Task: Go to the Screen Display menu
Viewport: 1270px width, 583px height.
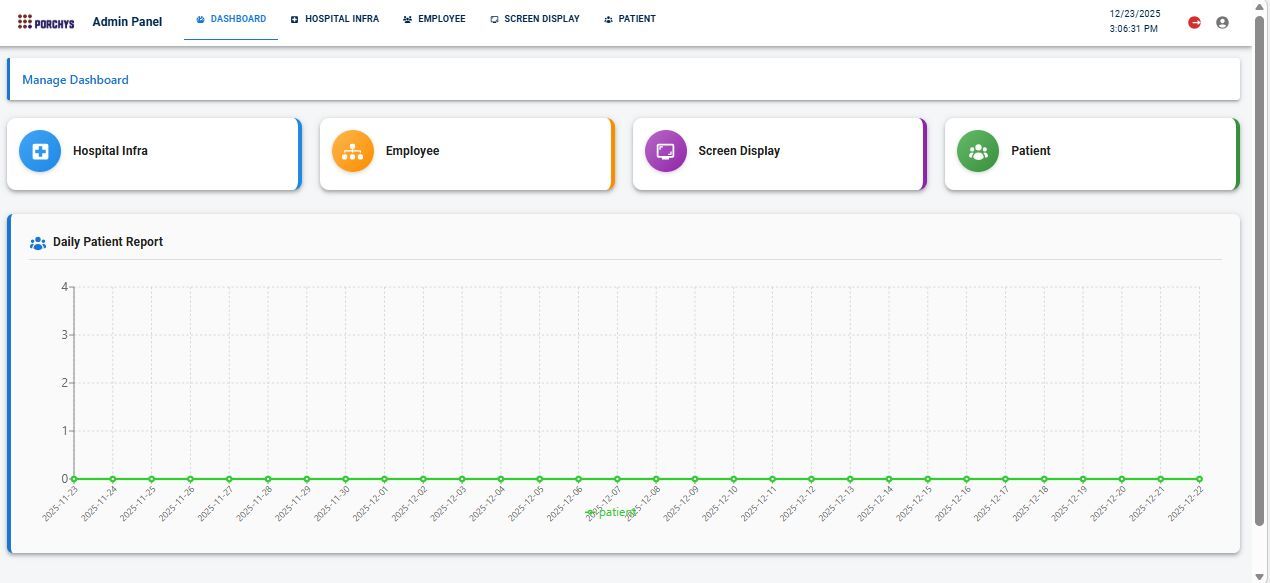Action: point(535,19)
